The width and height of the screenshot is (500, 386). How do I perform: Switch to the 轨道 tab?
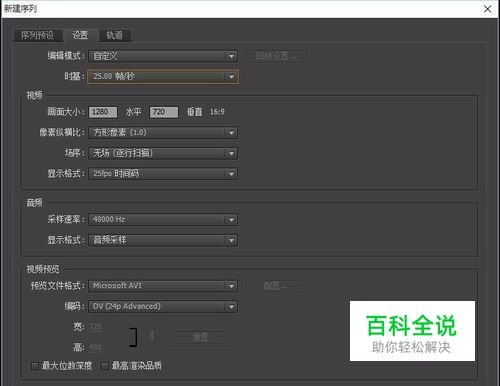pyautogui.click(x=114, y=35)
